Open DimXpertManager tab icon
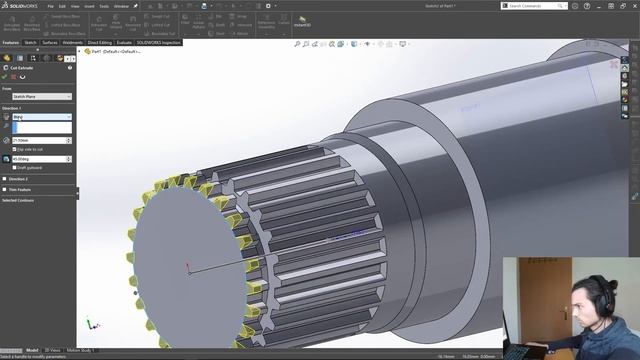This screenshot has width=640, height=360. tap(47, 58)
